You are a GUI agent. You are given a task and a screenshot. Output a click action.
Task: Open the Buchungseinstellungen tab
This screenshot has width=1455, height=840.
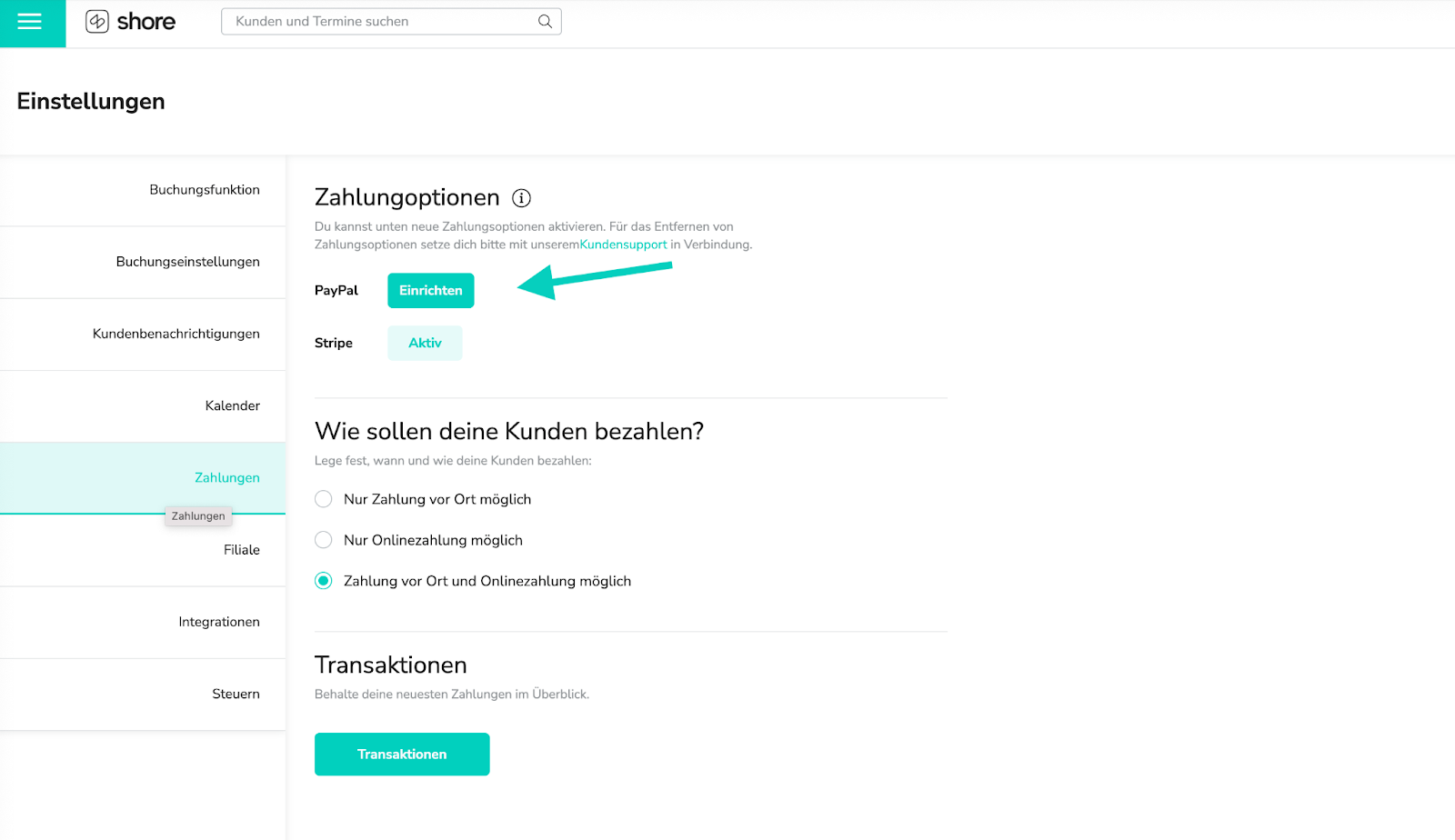click(x=143, y=262)
